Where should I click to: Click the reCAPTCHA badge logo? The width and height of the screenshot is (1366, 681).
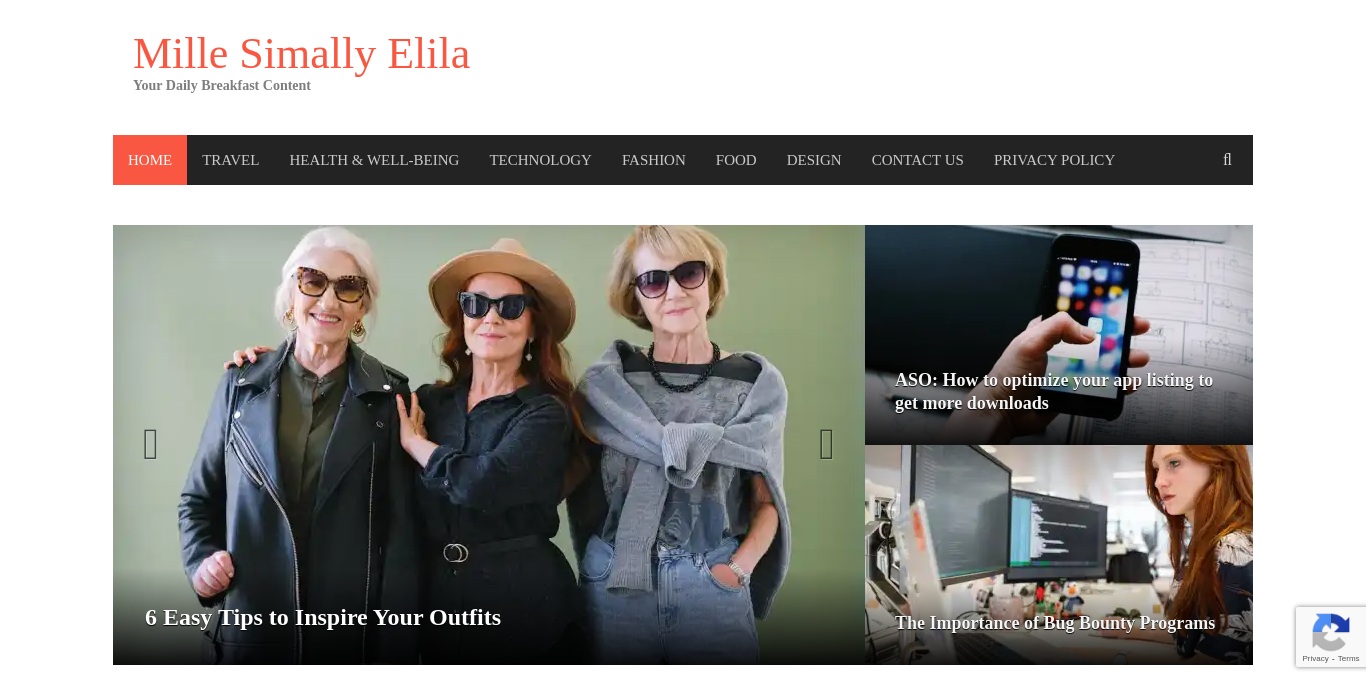click(x=1330, y=633)
